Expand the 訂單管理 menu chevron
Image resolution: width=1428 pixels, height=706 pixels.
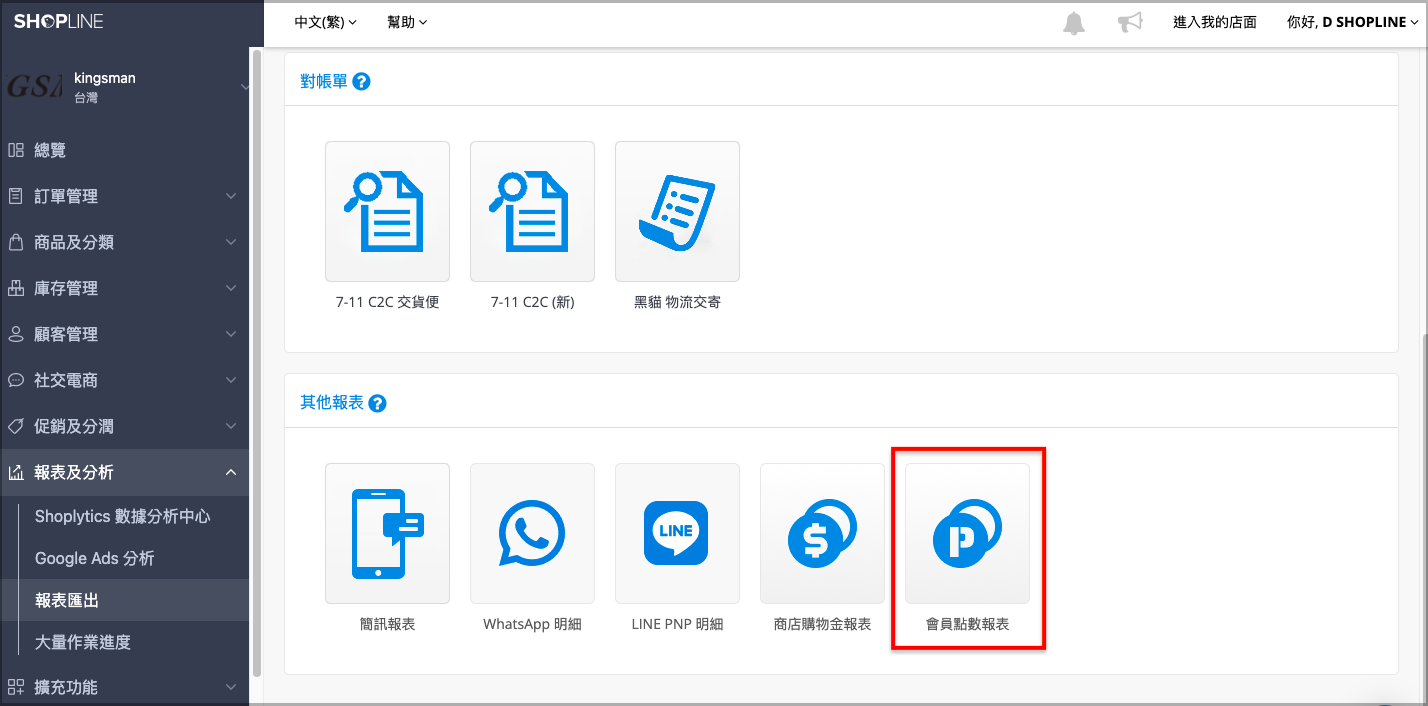pyautogui.click(x=231, y=196)
